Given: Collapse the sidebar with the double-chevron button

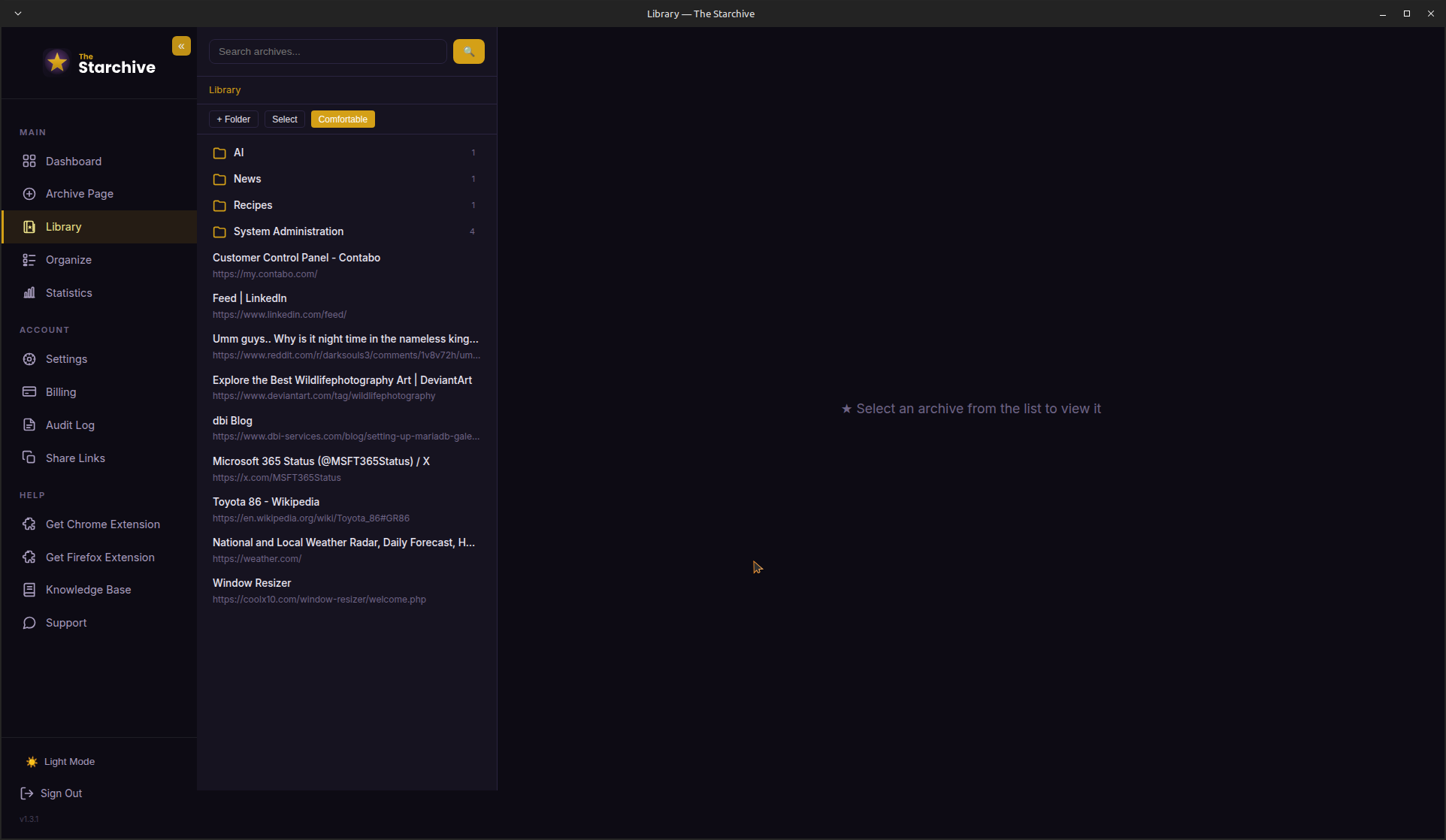Looking at the screenshot, I should pos(181,46).
